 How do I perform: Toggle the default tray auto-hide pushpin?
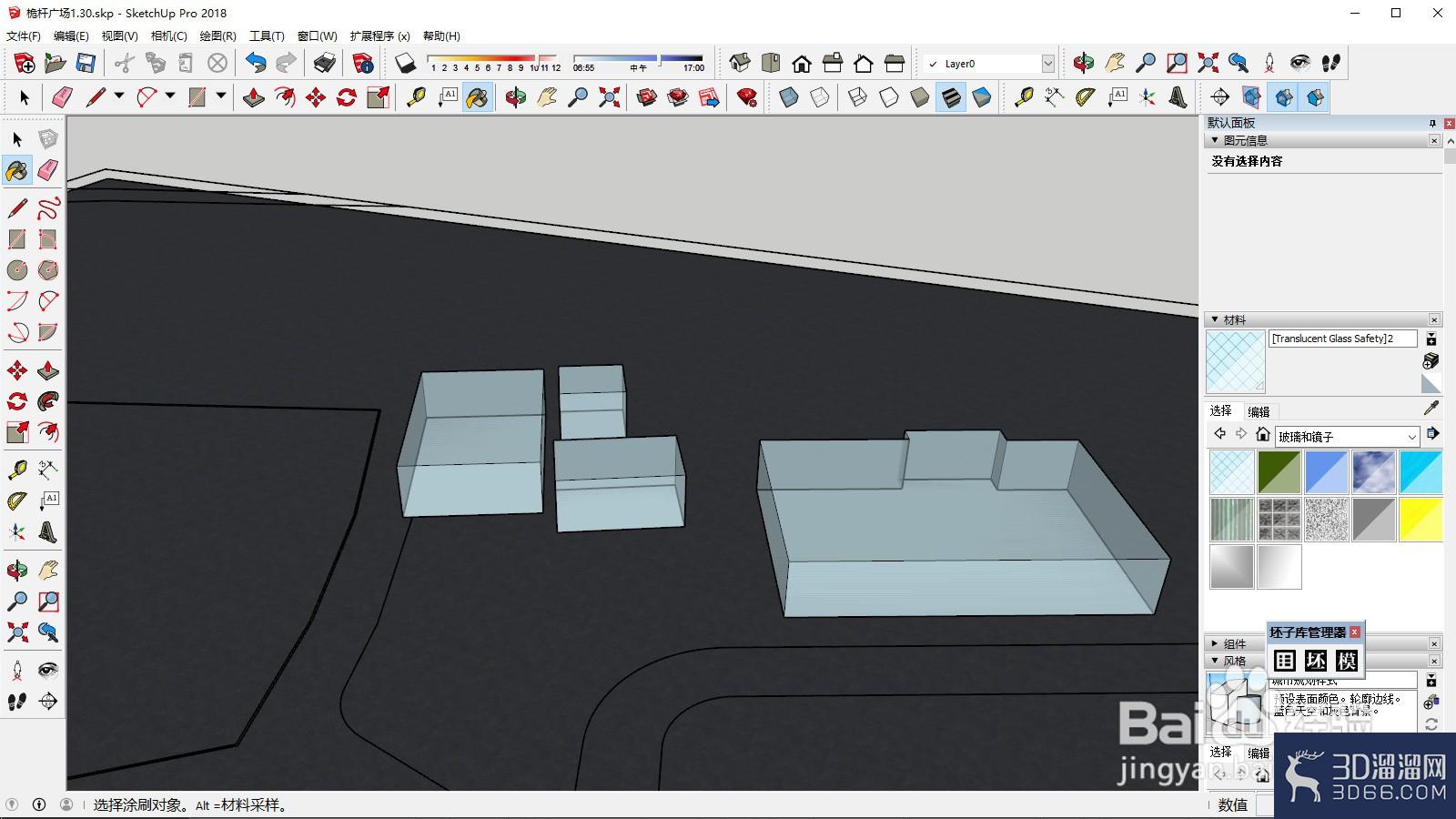point(1432,123)
